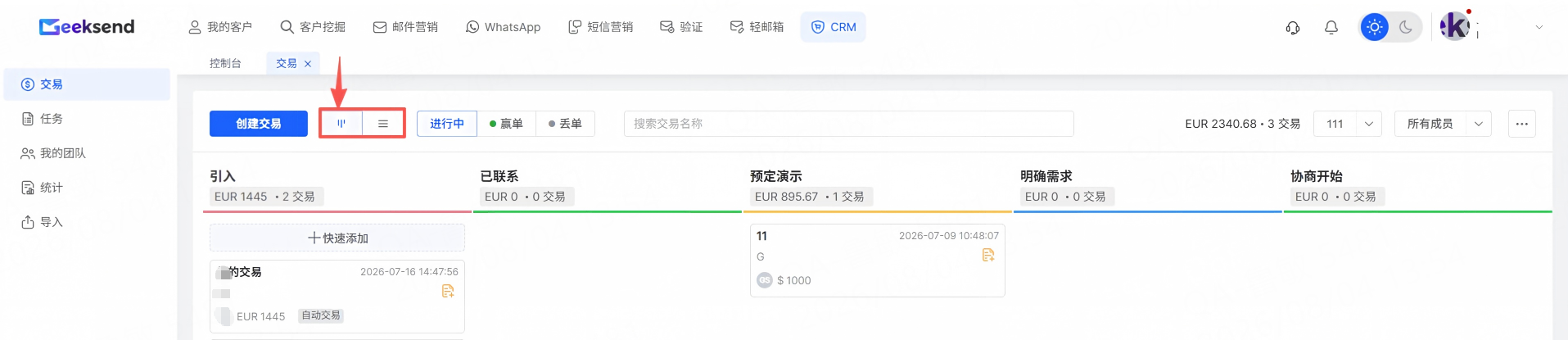
Task: Close the 交易 tab
Action: [308, 63]
